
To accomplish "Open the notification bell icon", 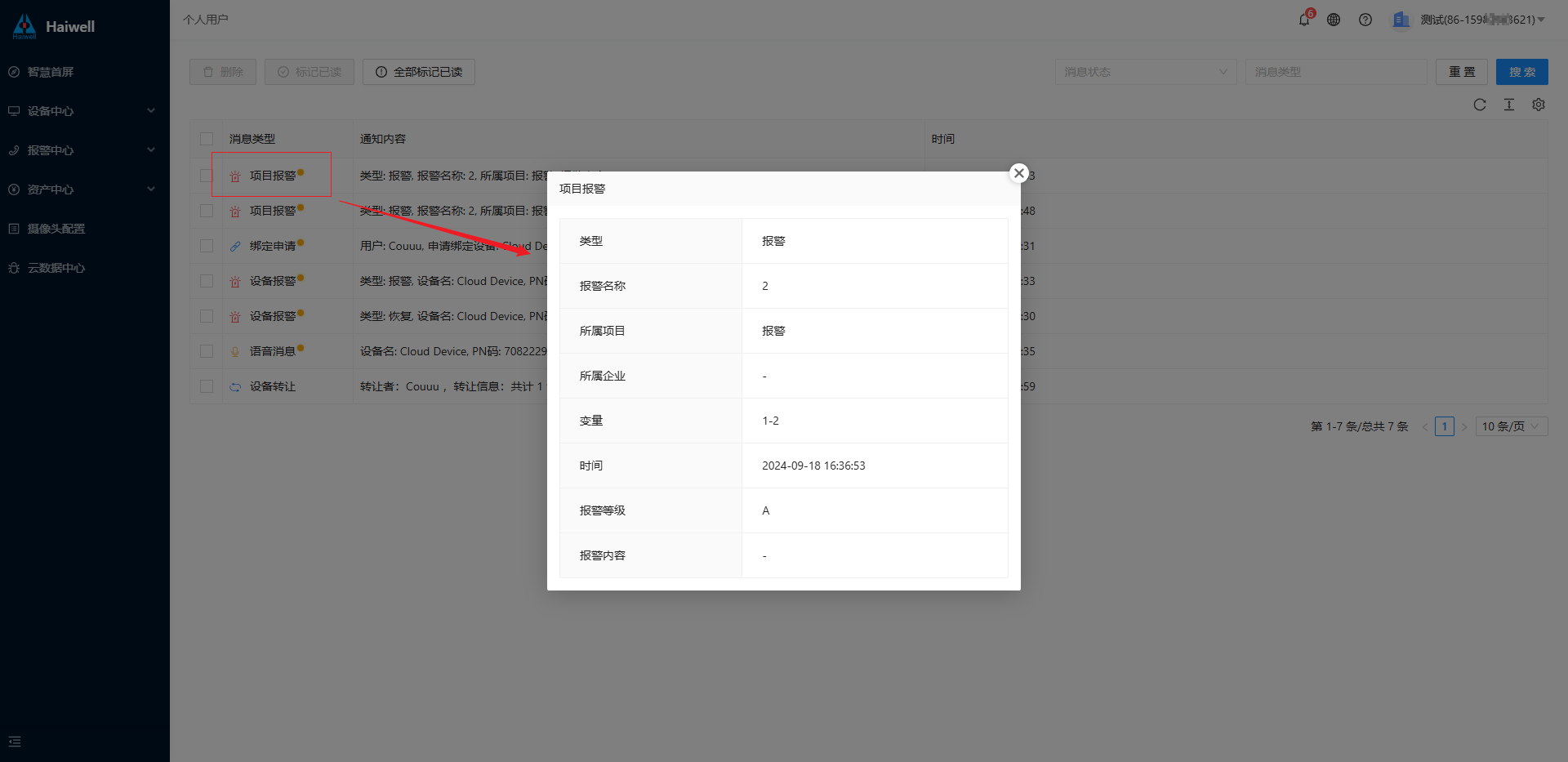I will pos(1304,20).
